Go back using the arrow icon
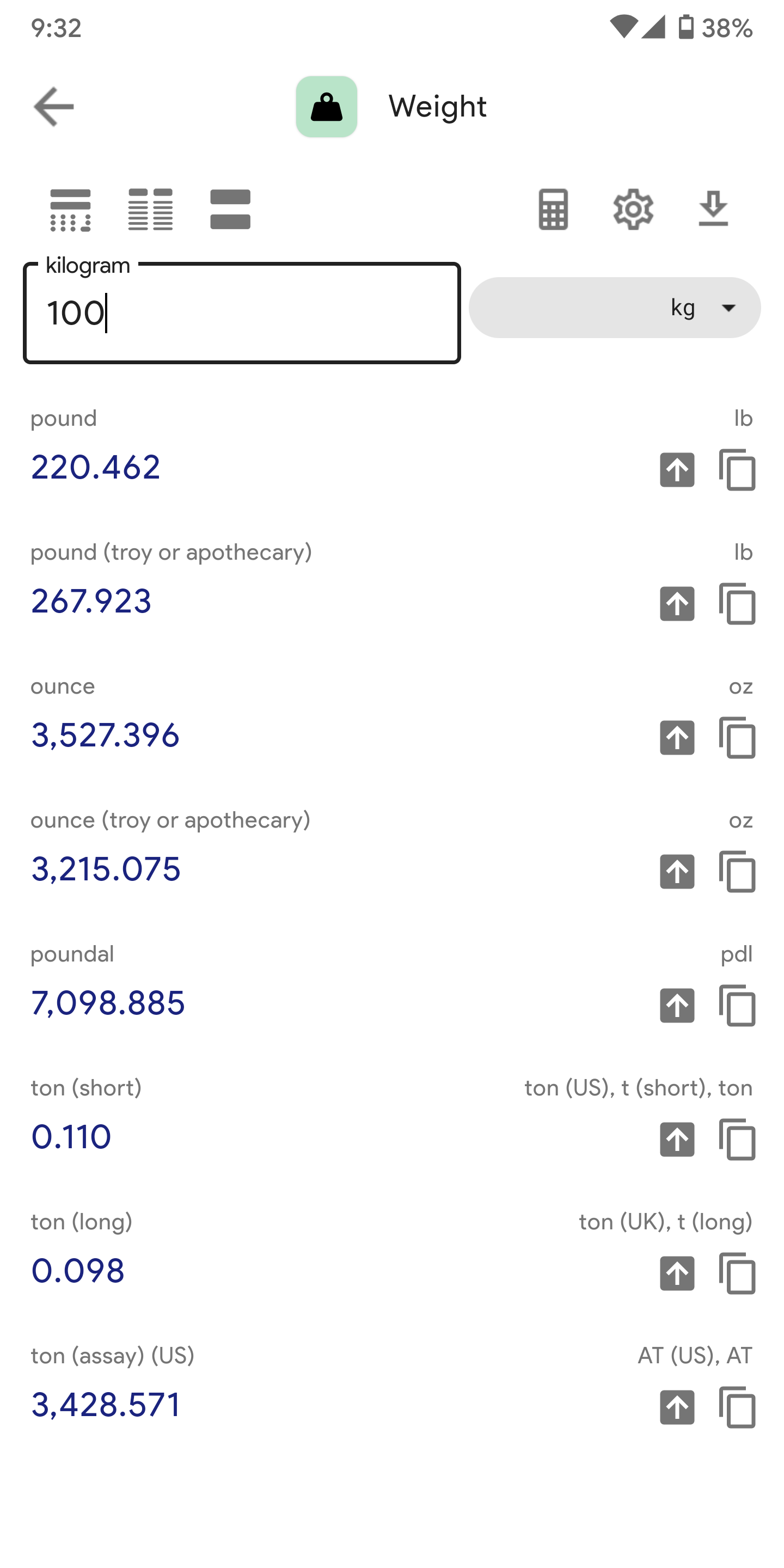This screenshot has height=1568, width=784. pyautogui.click(x=53, y=107)
